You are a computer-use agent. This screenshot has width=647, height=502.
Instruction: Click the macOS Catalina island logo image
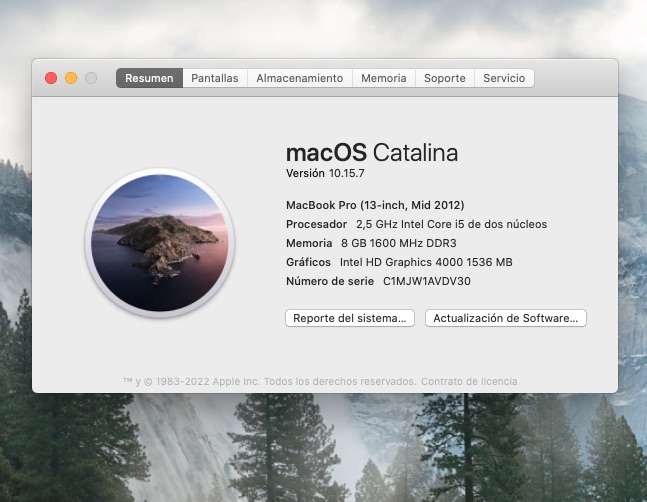(x=160, y=243)
